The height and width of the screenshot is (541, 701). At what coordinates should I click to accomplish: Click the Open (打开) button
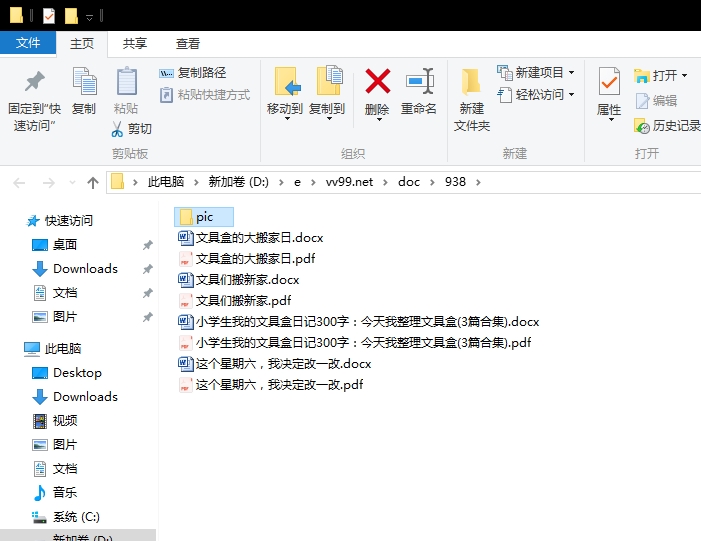pos(660,76)
